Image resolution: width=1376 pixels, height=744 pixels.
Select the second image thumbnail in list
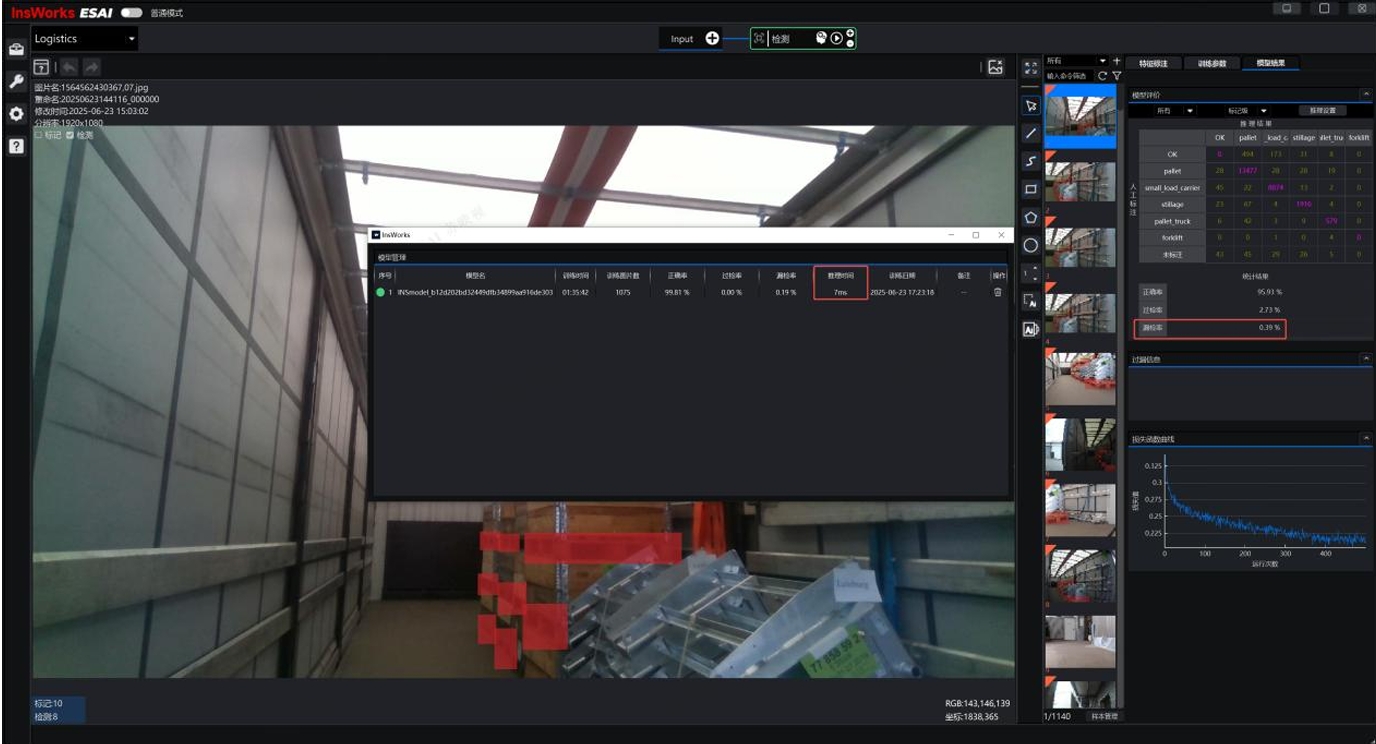1080,182
